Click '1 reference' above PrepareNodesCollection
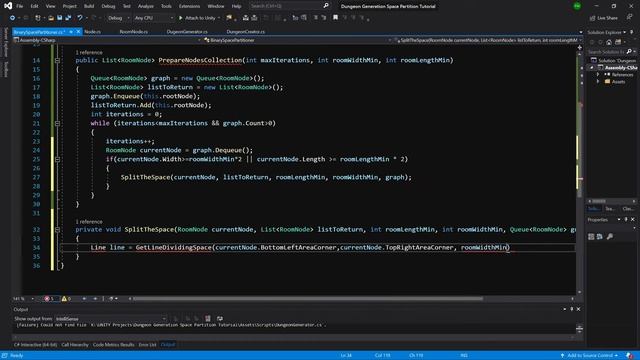The image size is (640, 360). [89, 52]
